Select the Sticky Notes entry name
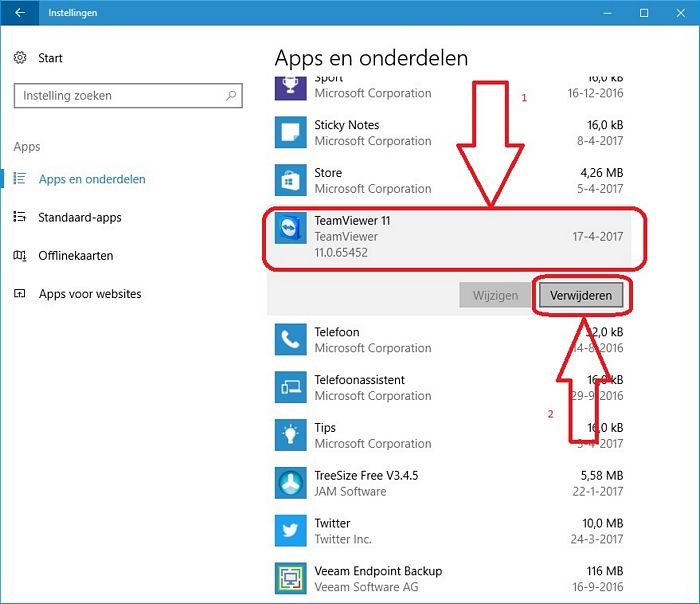The width and height of the screenshot is (700, 604). [346, 125]
